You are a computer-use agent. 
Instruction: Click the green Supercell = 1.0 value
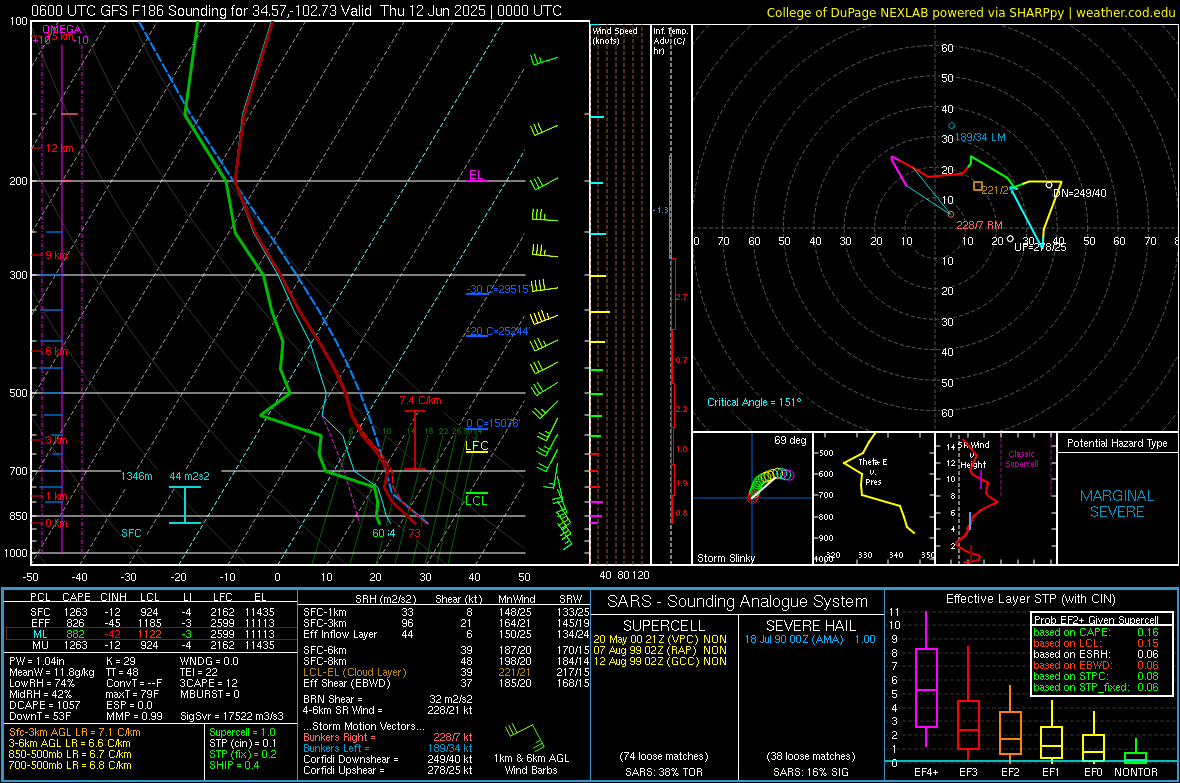coord(242,733)
